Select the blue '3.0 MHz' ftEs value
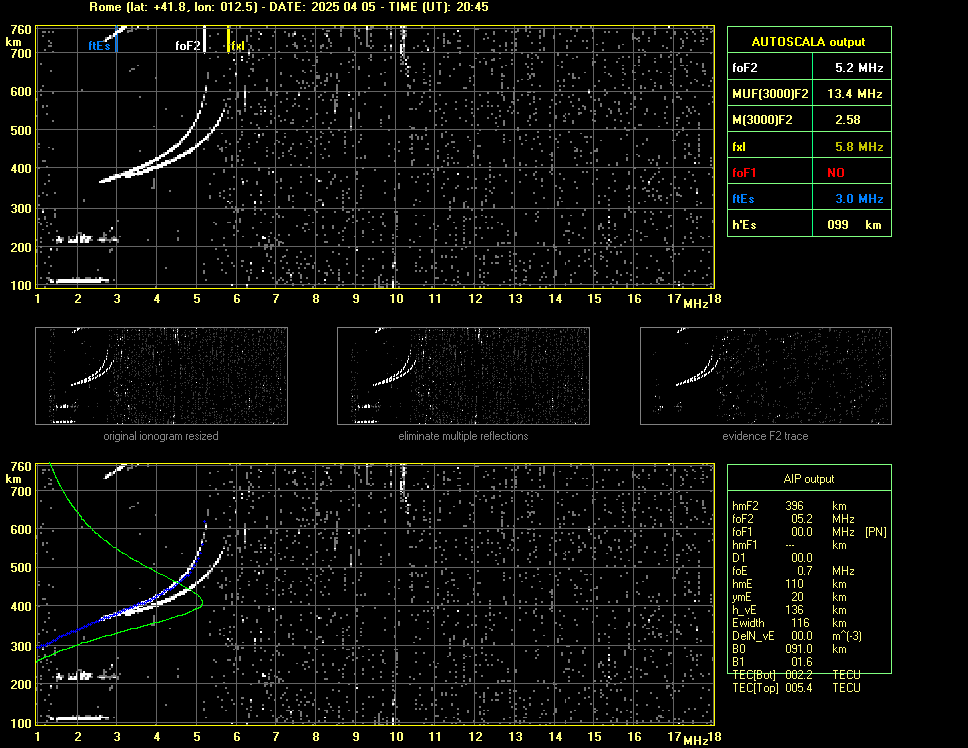The image size is (968, 748). point(859,199)
